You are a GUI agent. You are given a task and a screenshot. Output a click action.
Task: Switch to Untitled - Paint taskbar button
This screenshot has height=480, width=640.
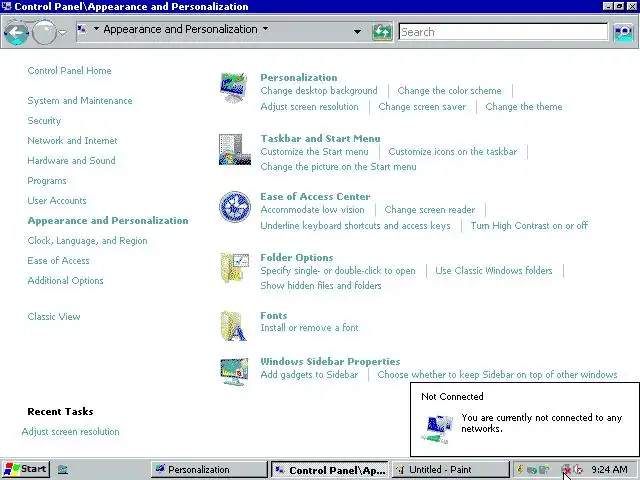[x=450, y=470]
